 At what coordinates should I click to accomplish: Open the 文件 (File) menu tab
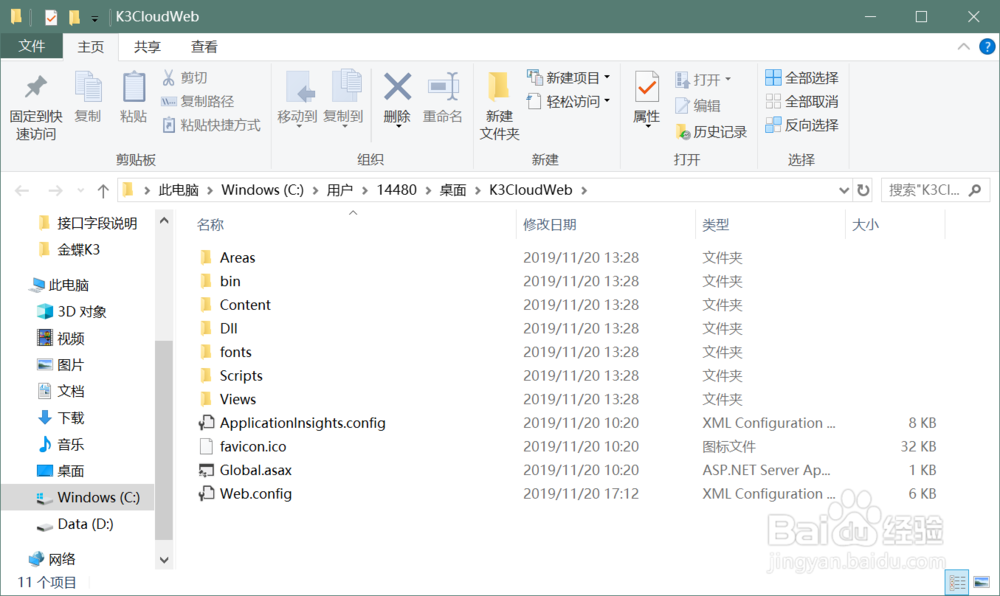pyautogui.click(x=32, y=47)
